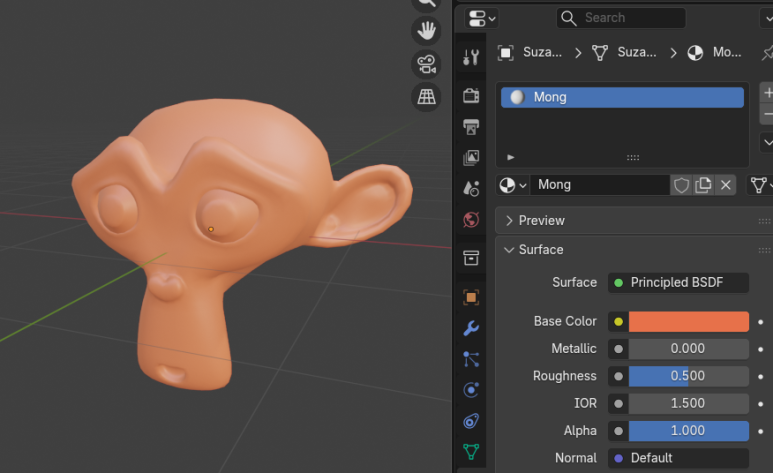Select the Mong material slot
The image size is (773, 473).
[x=622, y=97]
